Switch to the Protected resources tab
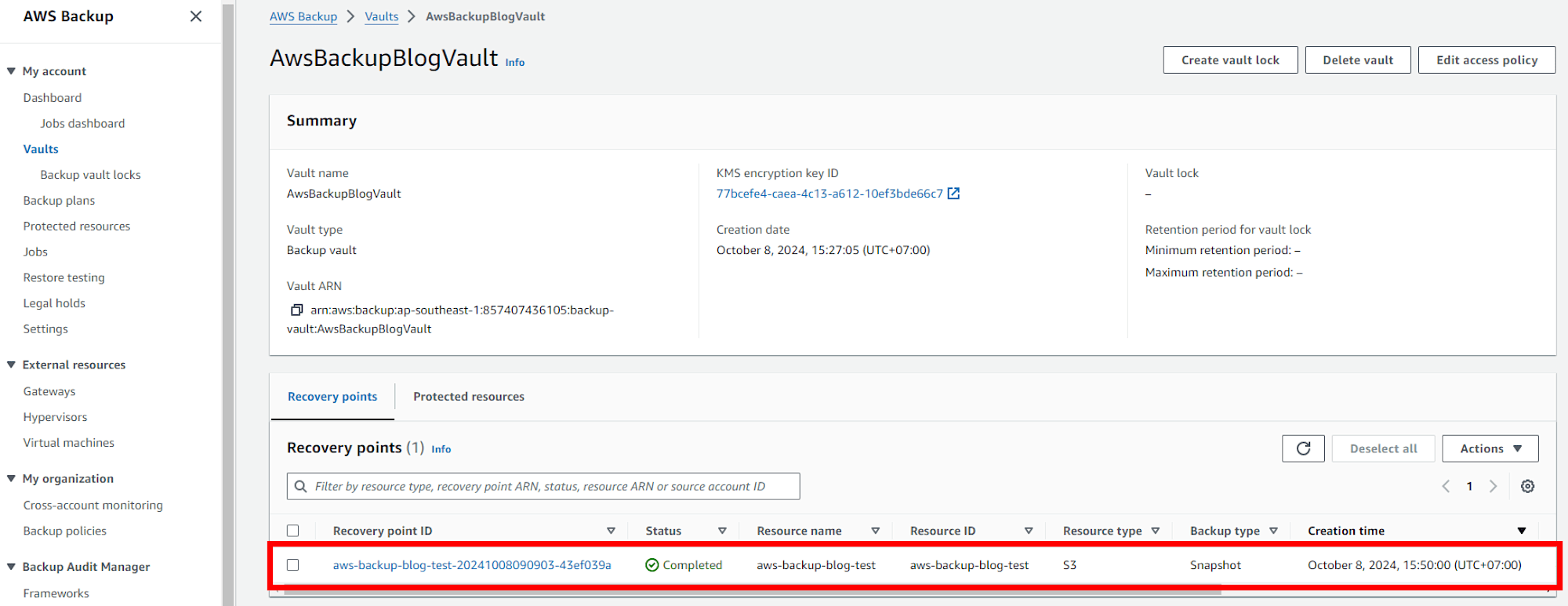 click(x=469, y=397)
